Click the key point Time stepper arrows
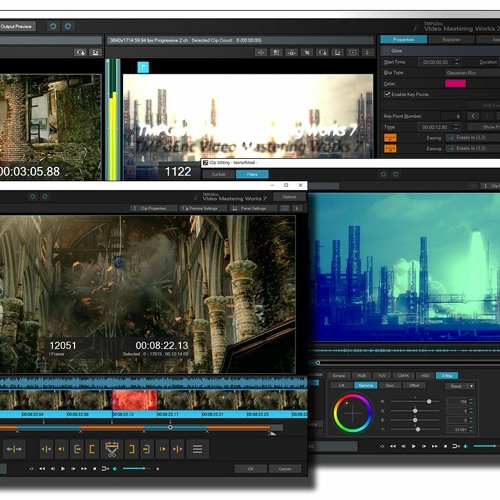Image resolution: width=500 pixels, height=500 pixels. (x=456, y=127)
